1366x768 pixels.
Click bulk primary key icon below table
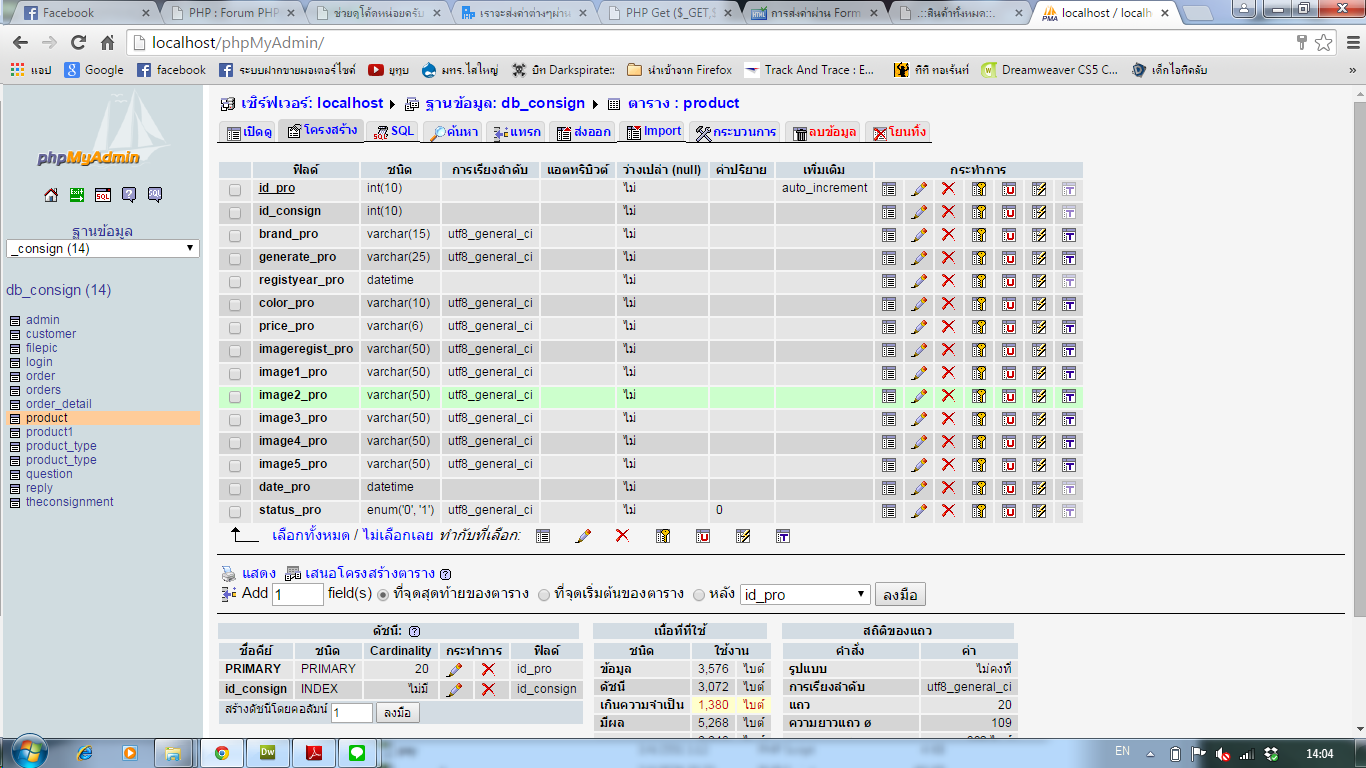(662, 536)
